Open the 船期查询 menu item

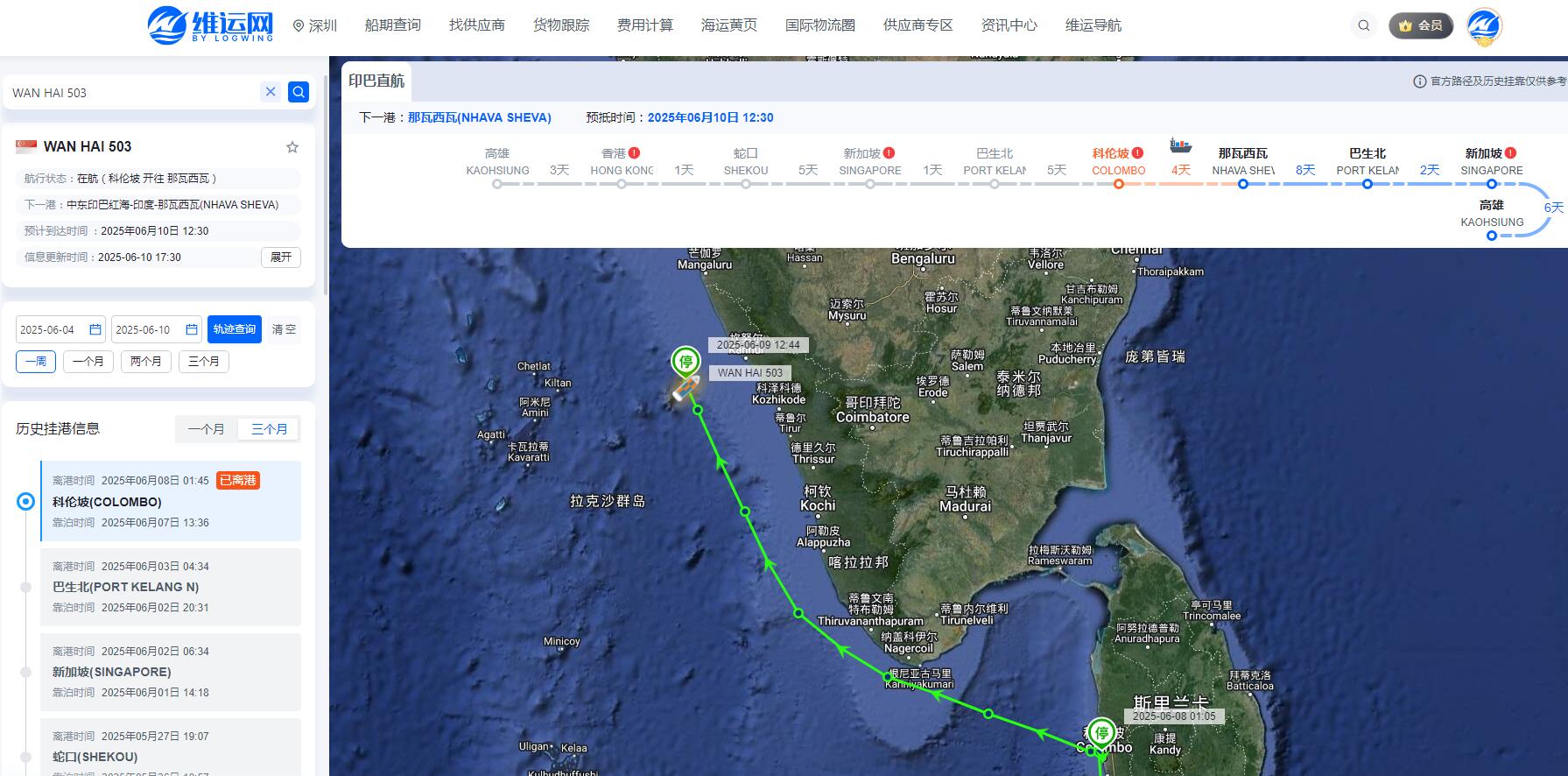pos(393,25)
